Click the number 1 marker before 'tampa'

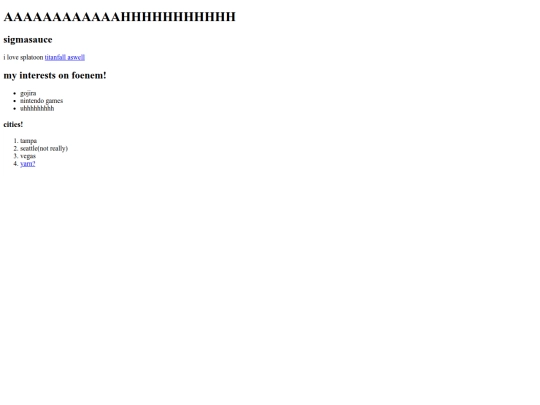click(x=15, y=141)
